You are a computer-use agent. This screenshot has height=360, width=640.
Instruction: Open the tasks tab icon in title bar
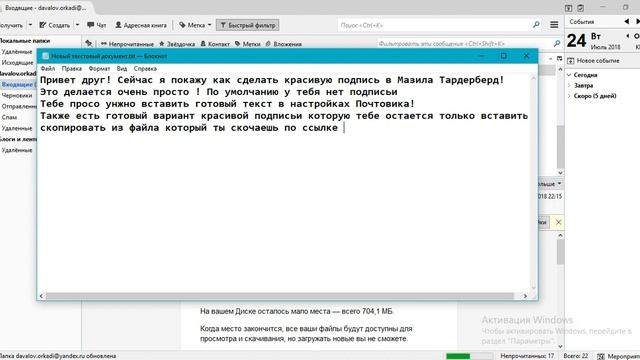tap(581, 8)
